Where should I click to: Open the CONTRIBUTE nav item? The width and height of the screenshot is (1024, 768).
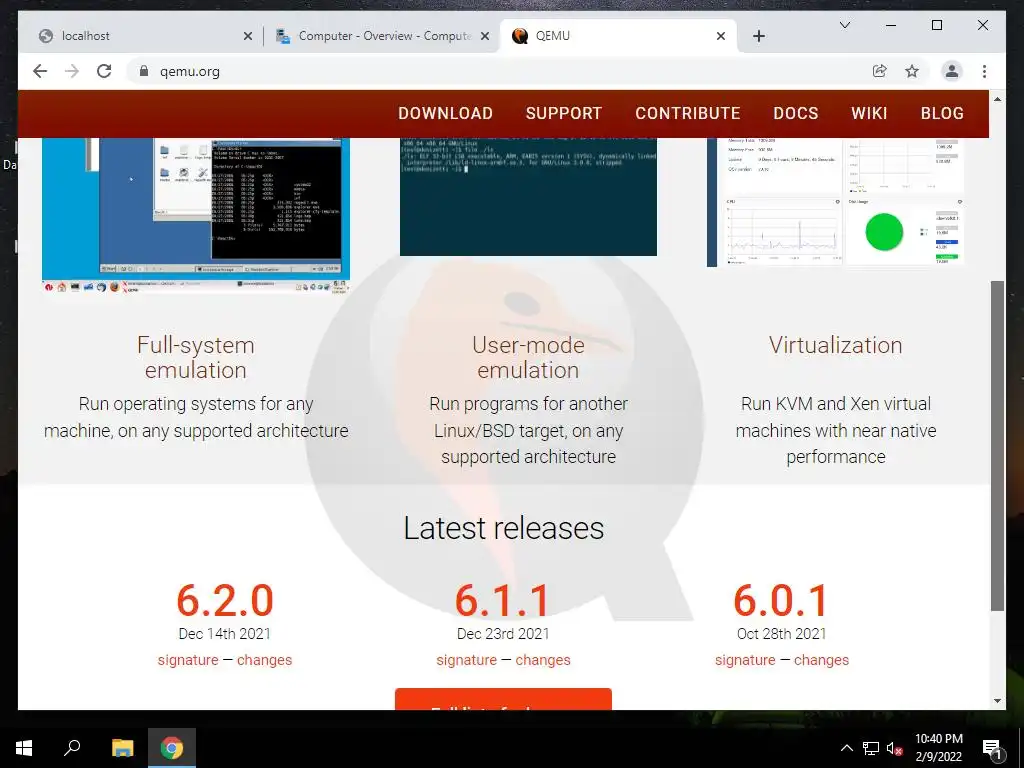[x=688, y=113]
